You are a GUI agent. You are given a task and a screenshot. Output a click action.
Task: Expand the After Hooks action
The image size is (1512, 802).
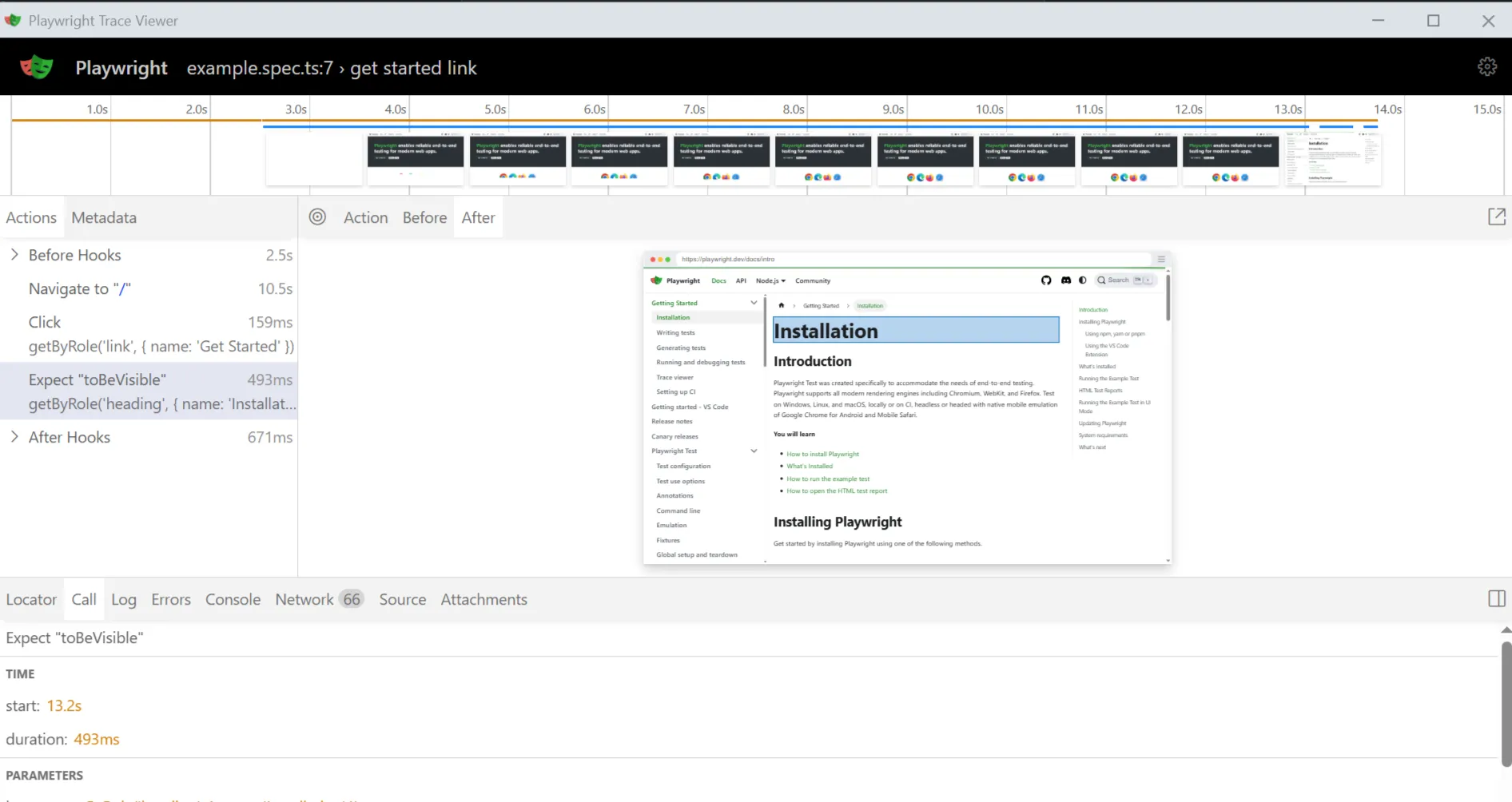(x=14, y=437)
